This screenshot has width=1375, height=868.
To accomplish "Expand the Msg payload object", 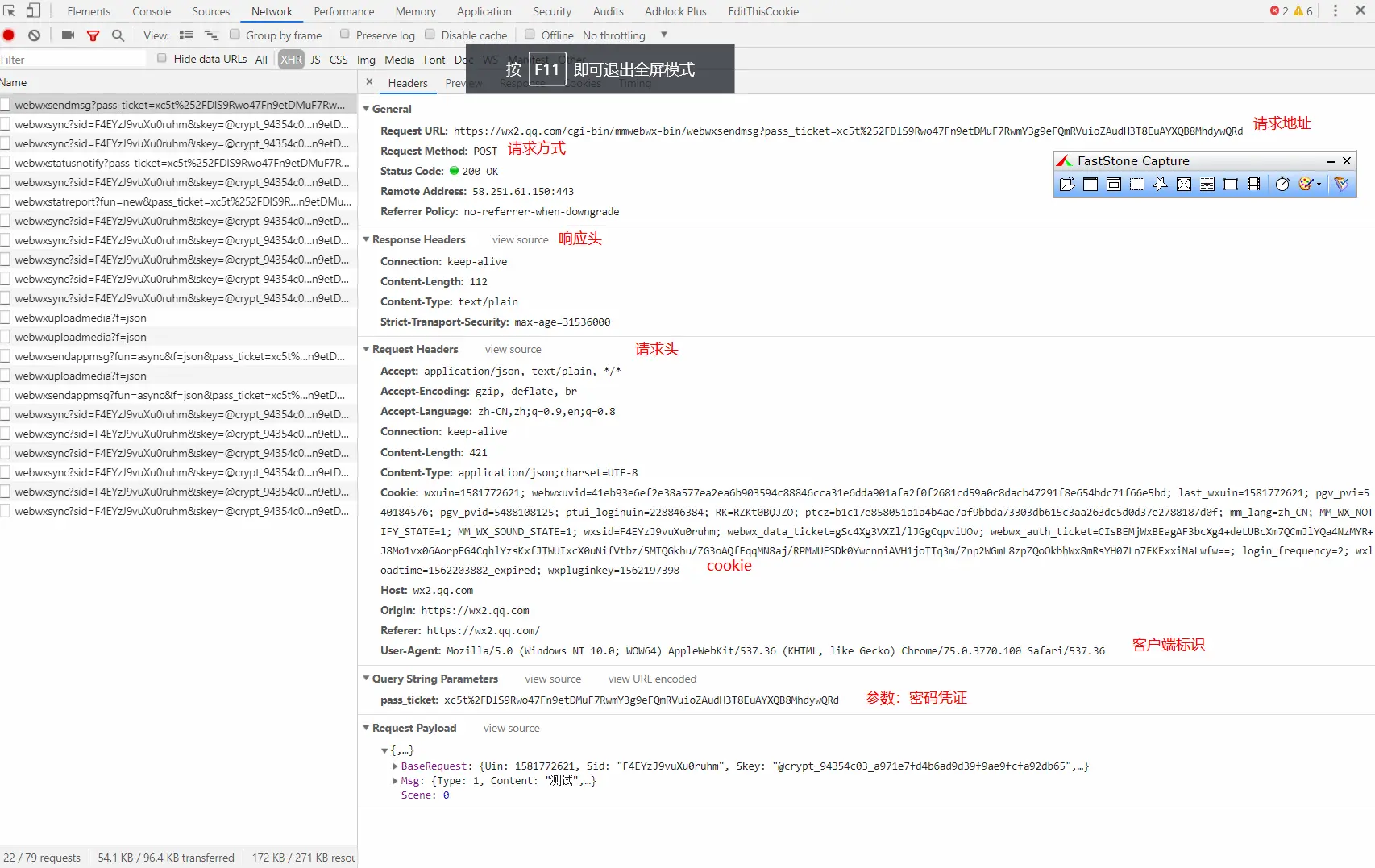I will [395, 781].
